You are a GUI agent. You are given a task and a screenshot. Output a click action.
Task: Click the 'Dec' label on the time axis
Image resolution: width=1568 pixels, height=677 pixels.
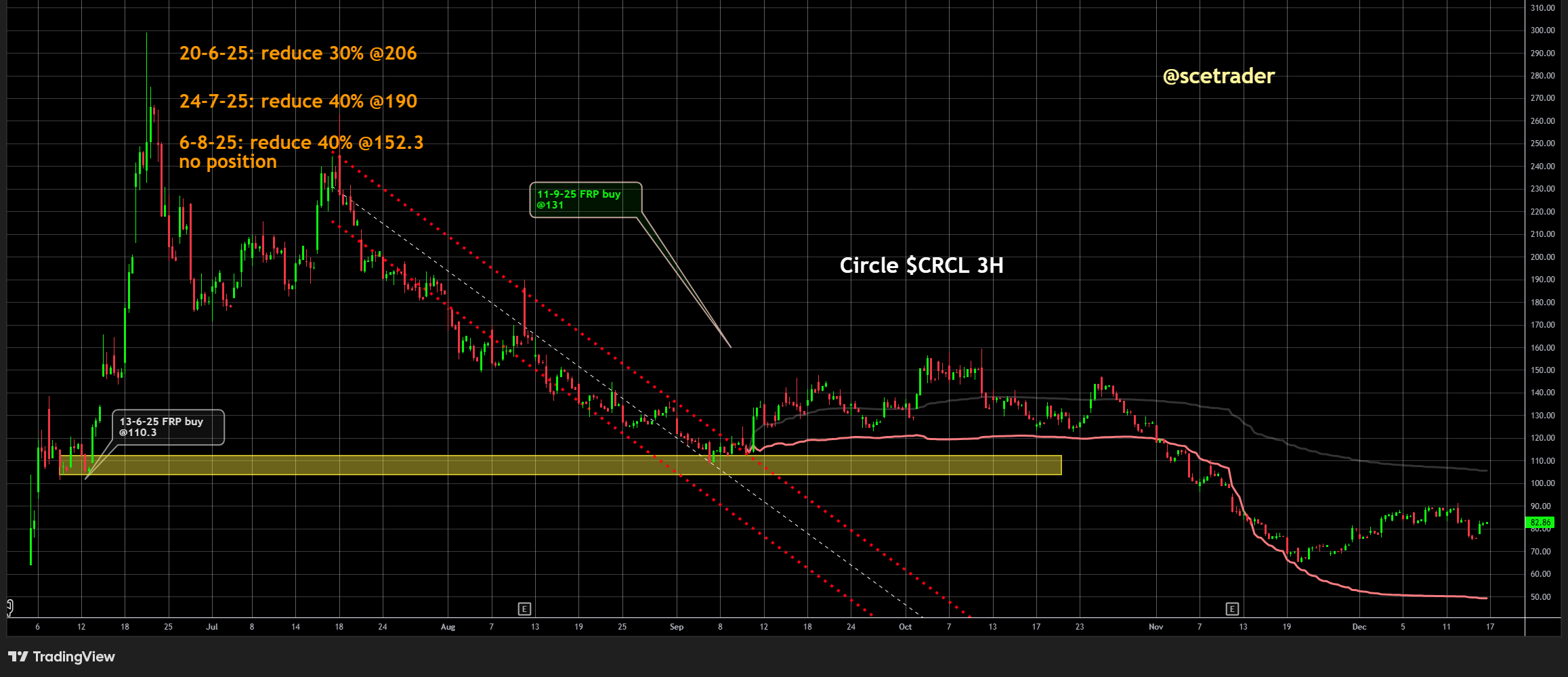click(1359, 627)
